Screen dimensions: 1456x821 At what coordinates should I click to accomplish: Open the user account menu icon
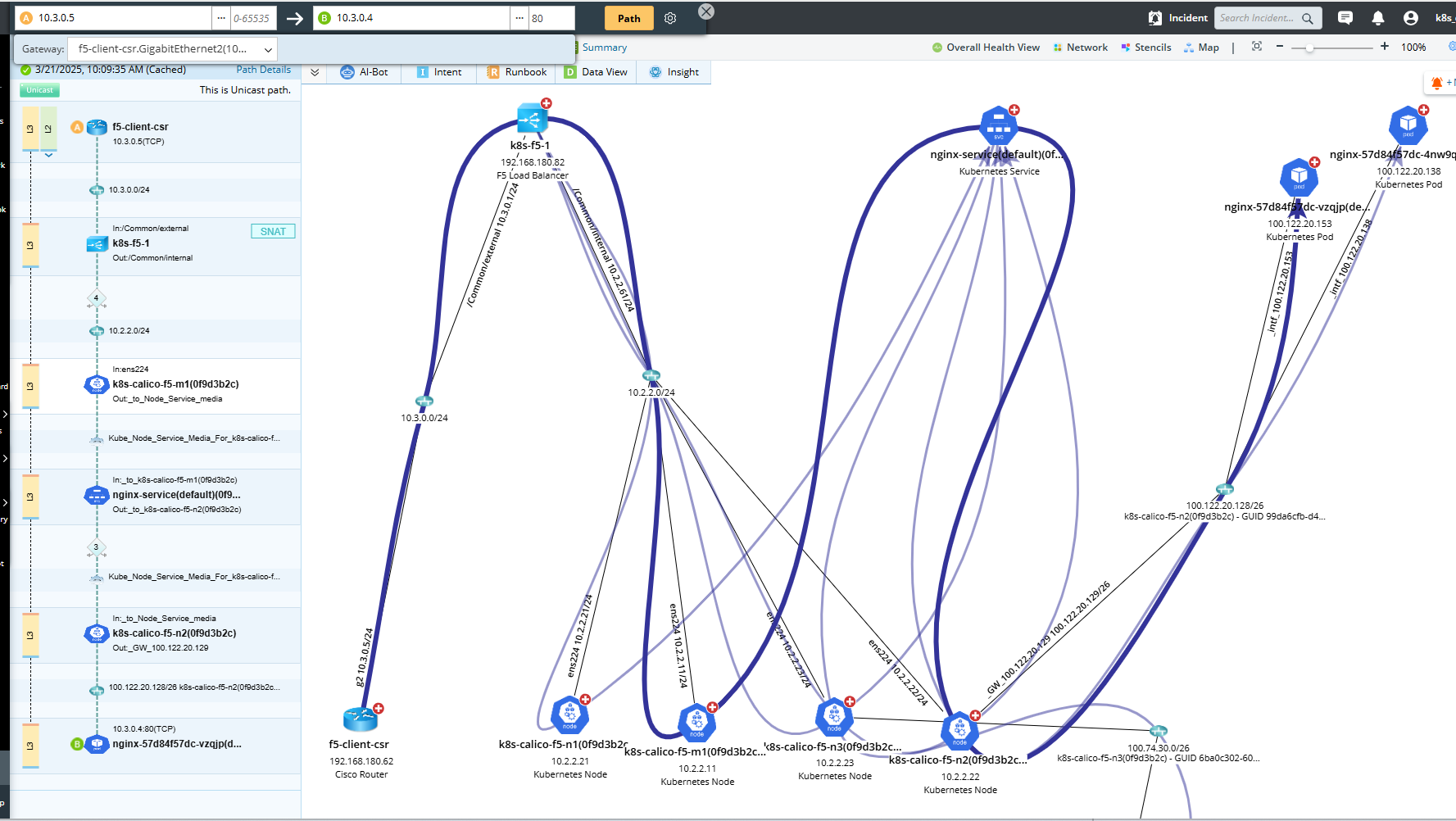1411,18
